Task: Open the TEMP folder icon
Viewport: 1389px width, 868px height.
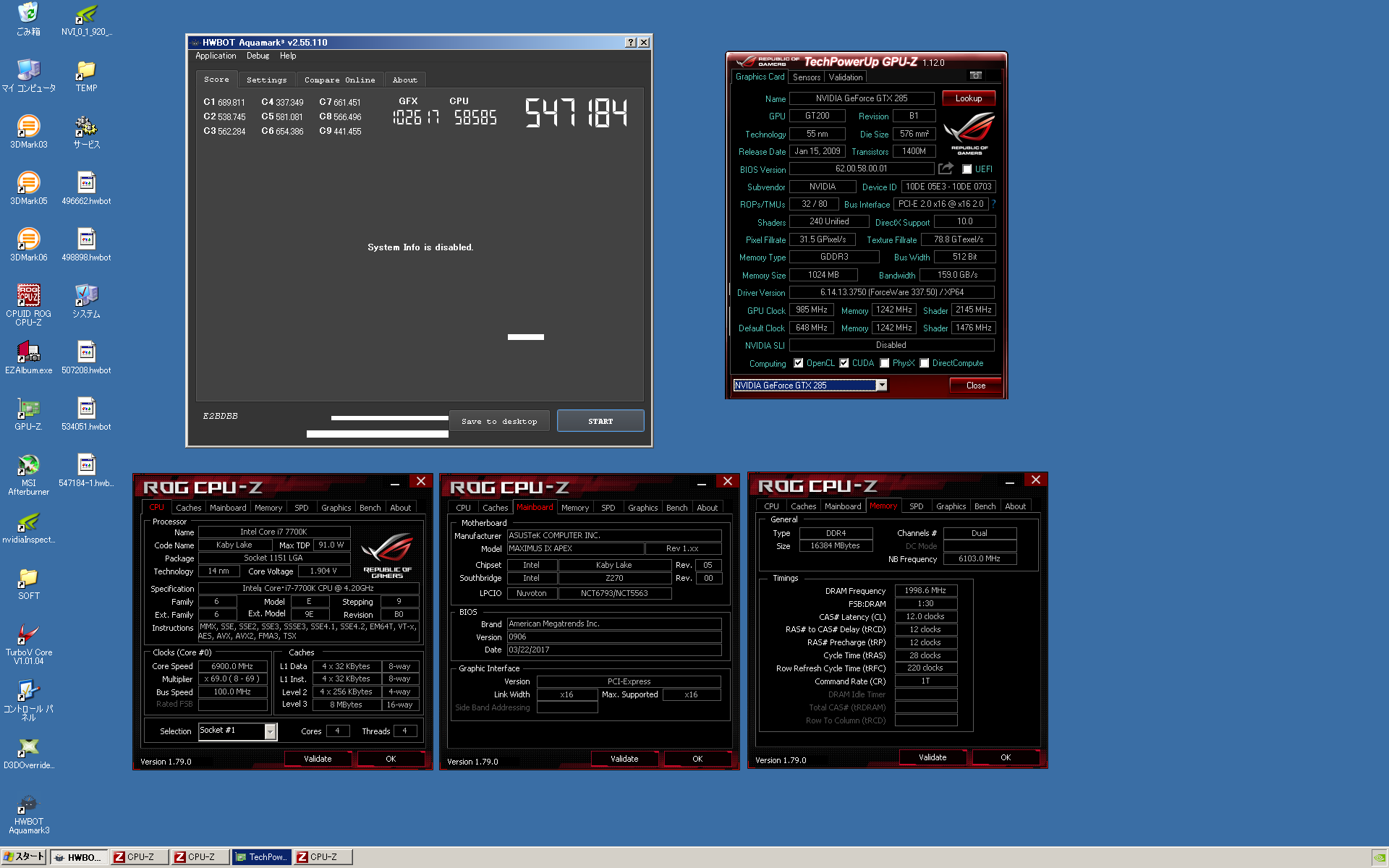Action: tap(86, 76)
